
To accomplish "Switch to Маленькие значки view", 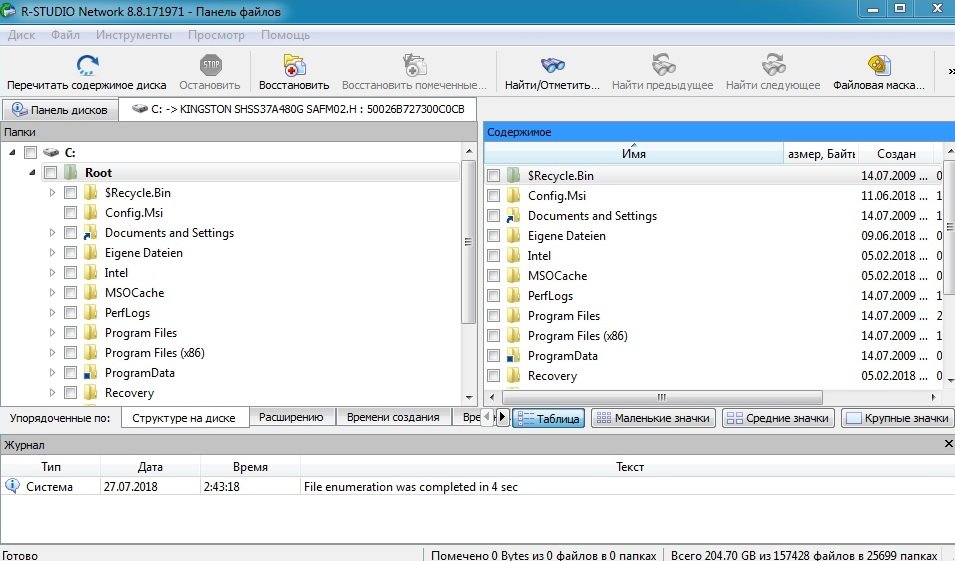I will point(654,418).
